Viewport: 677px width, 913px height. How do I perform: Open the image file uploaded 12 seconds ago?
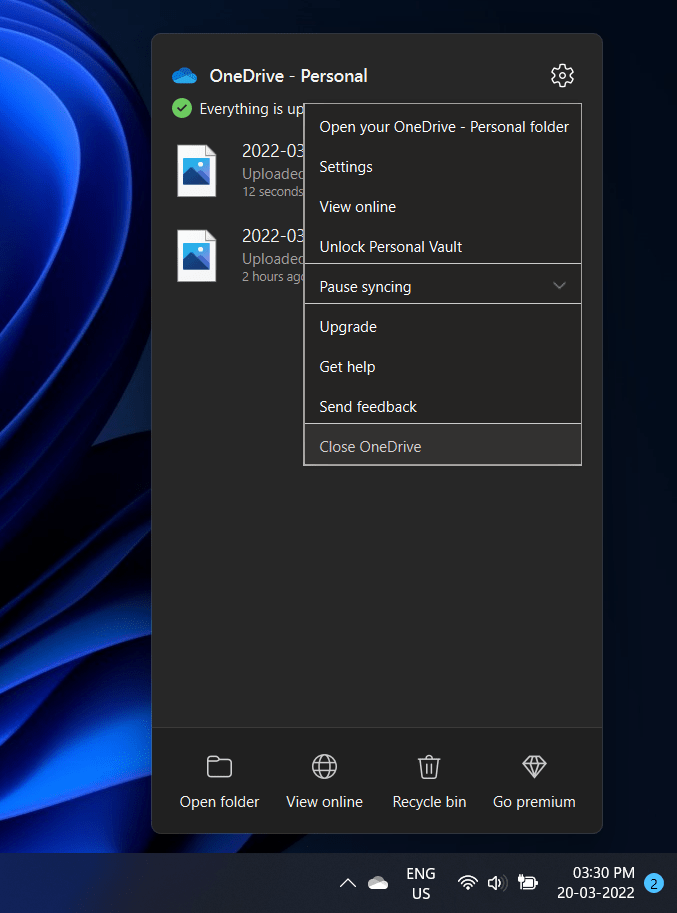[197, 171]
